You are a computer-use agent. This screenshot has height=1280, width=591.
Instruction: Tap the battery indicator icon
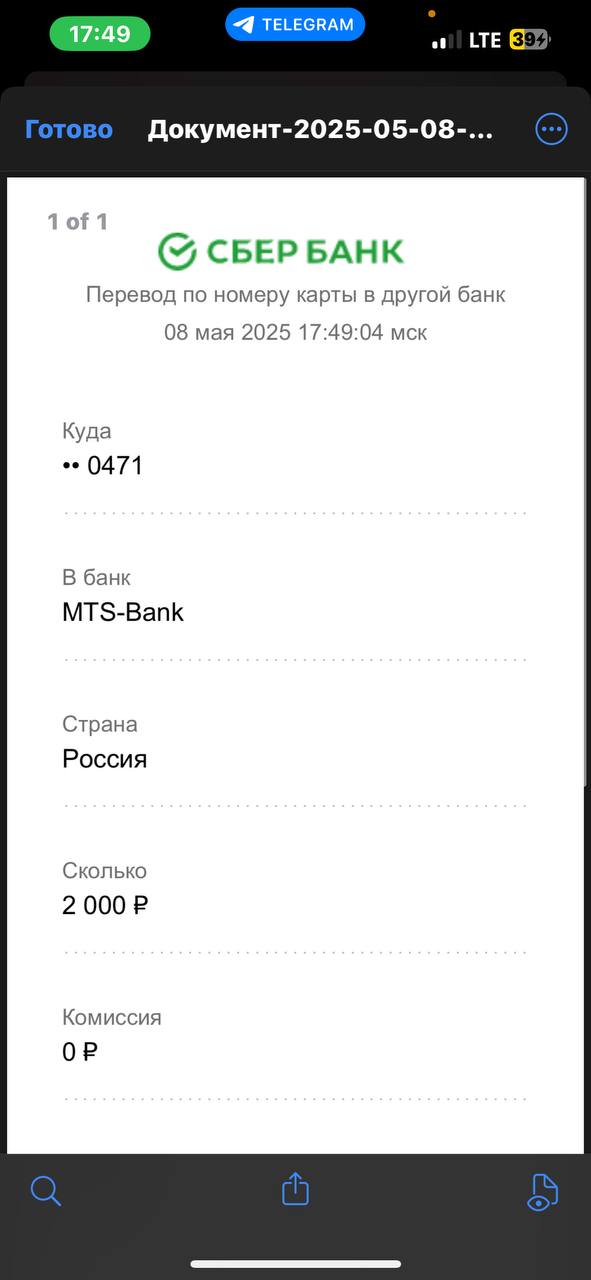click(x=529, y=40)
